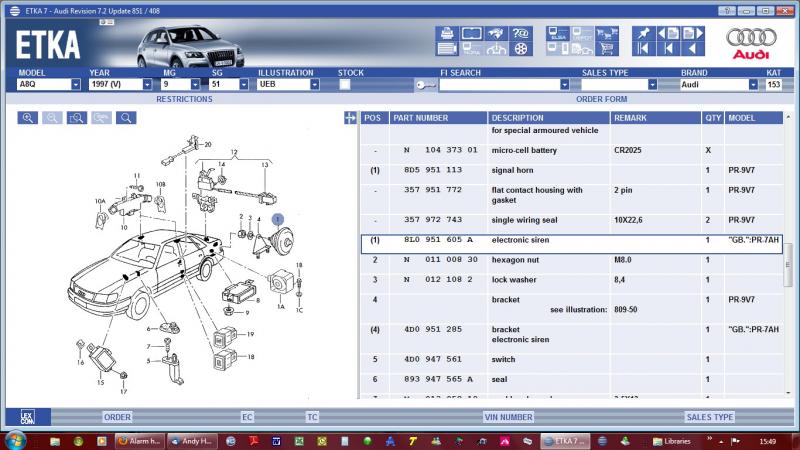800x450 pixels.
Task: Click the VIN NUMBER button
Action: pos(508,417)
